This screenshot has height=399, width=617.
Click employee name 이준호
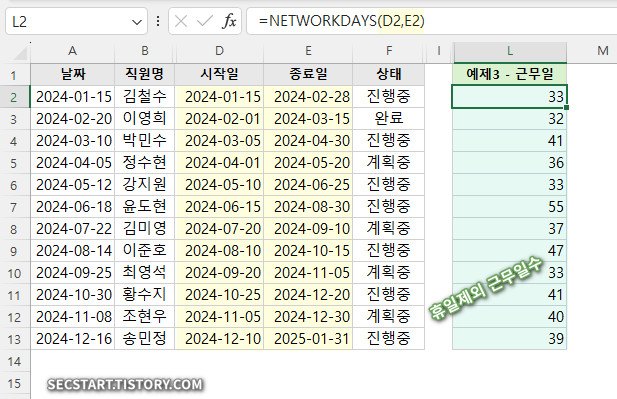pos(144,251)
